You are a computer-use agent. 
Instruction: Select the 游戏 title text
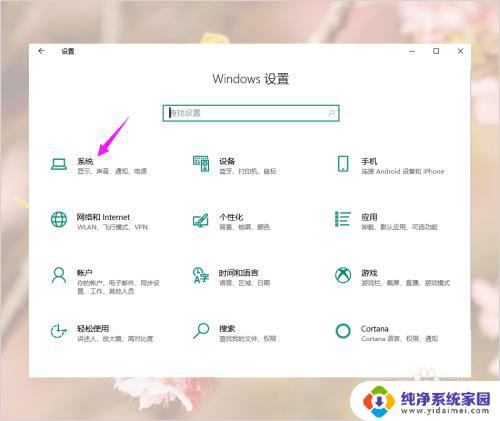tap(369, 273)
